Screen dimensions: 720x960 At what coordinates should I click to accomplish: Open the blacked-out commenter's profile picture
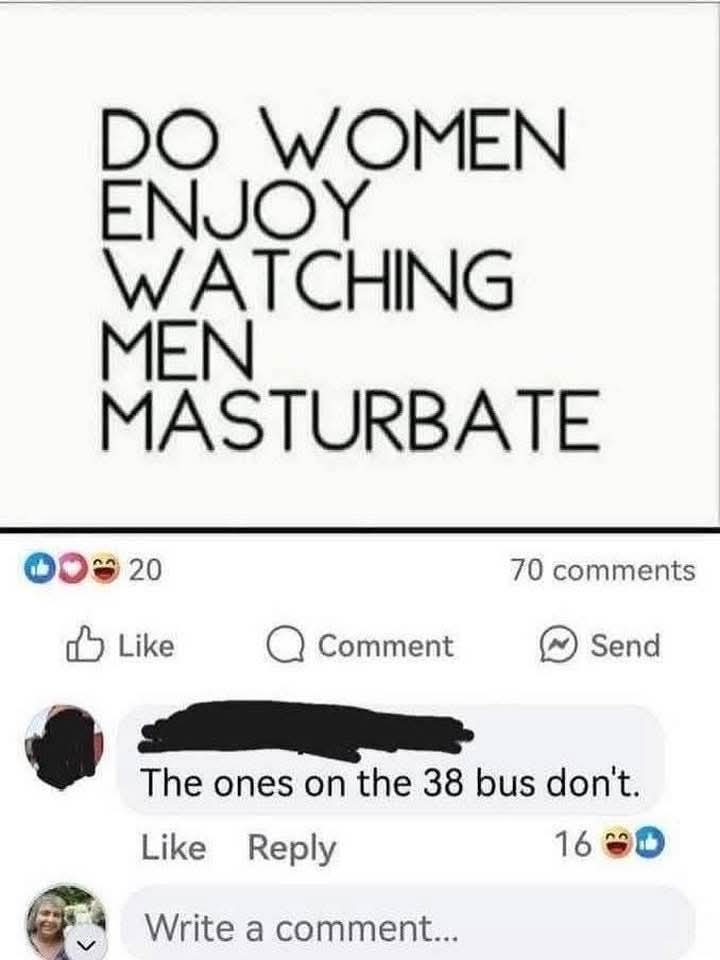tap(64, 746)
